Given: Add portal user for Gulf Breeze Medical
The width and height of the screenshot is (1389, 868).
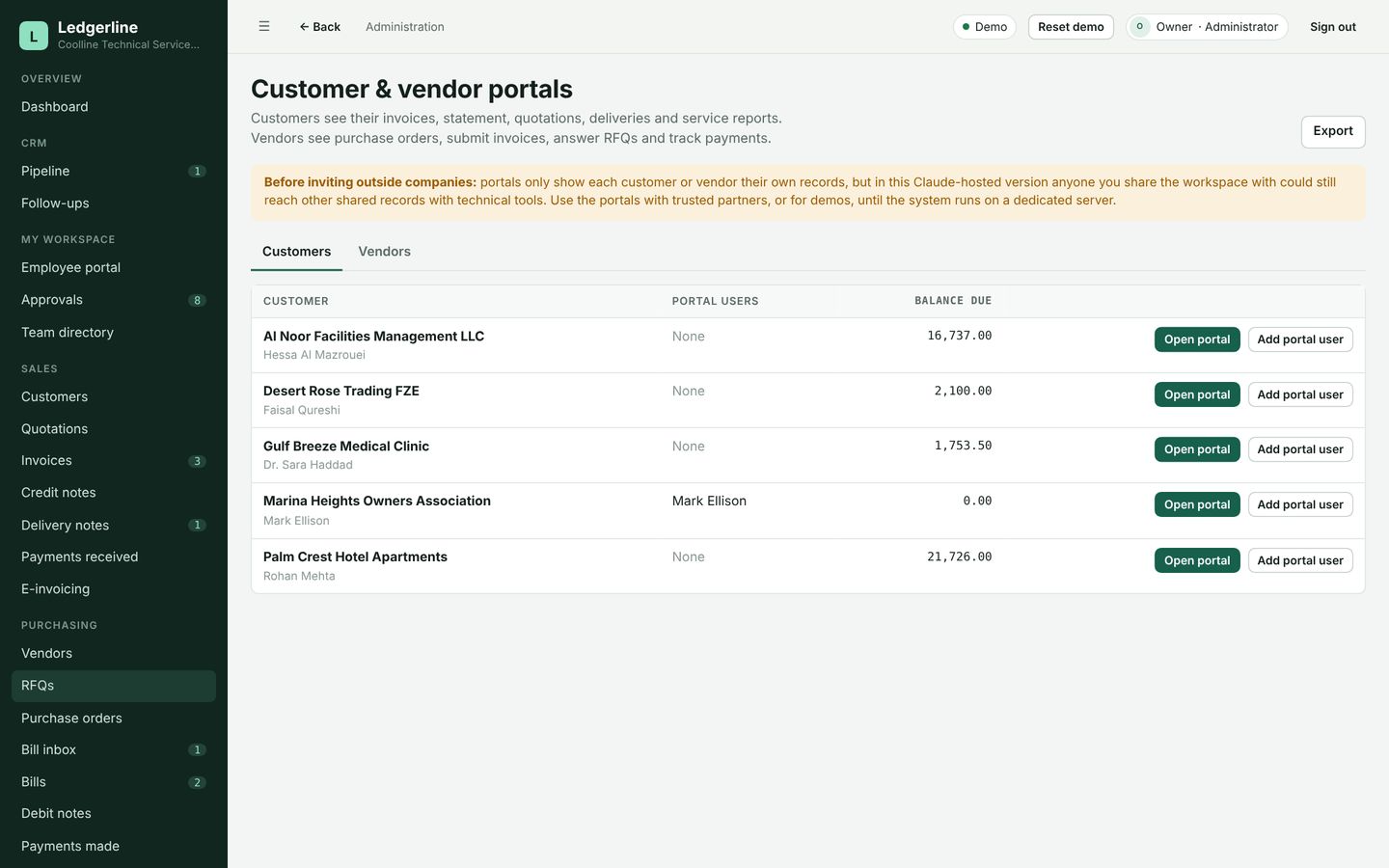Looking at the screenshot, I should click(x=1300, y=449).
